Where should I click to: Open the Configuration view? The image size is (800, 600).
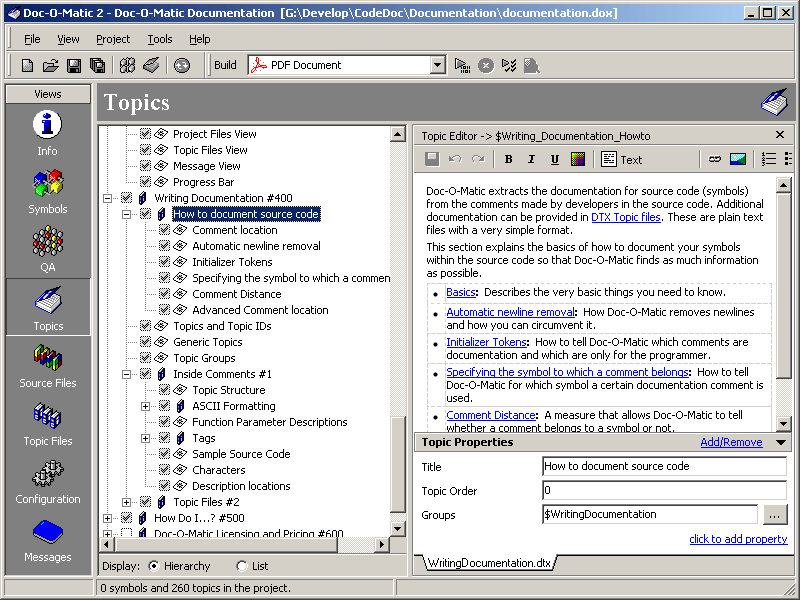point(47,481)
